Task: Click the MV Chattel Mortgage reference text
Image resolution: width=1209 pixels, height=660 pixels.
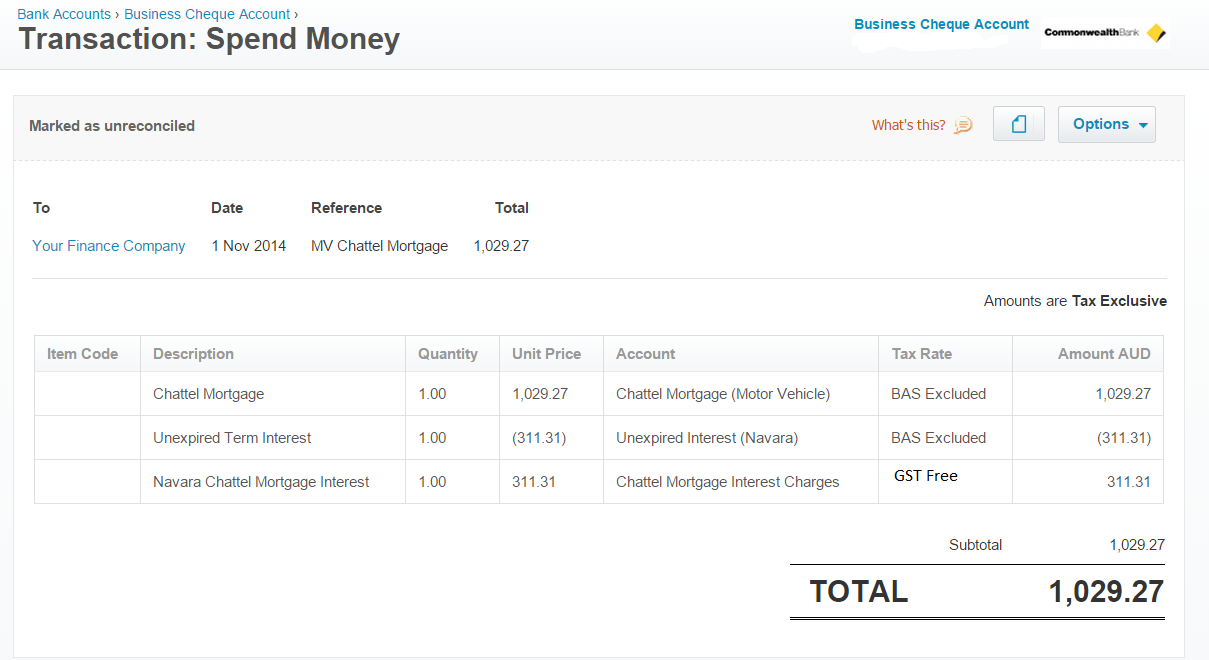Action: point(379,246)
